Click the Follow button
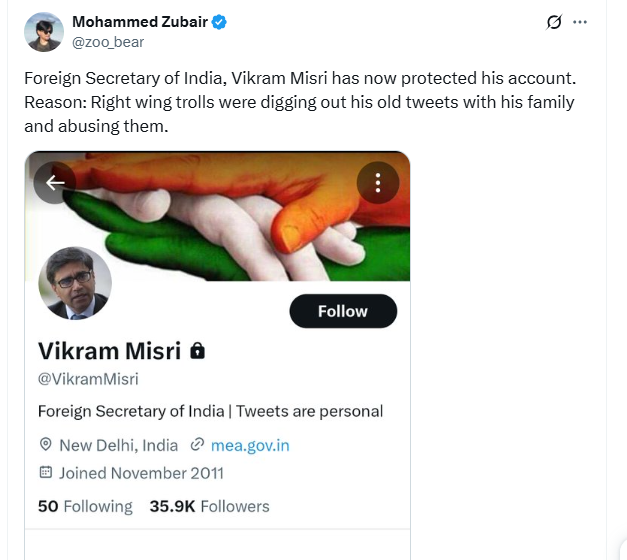This screenshot has width=627, height=560. (x=343, y=311)
